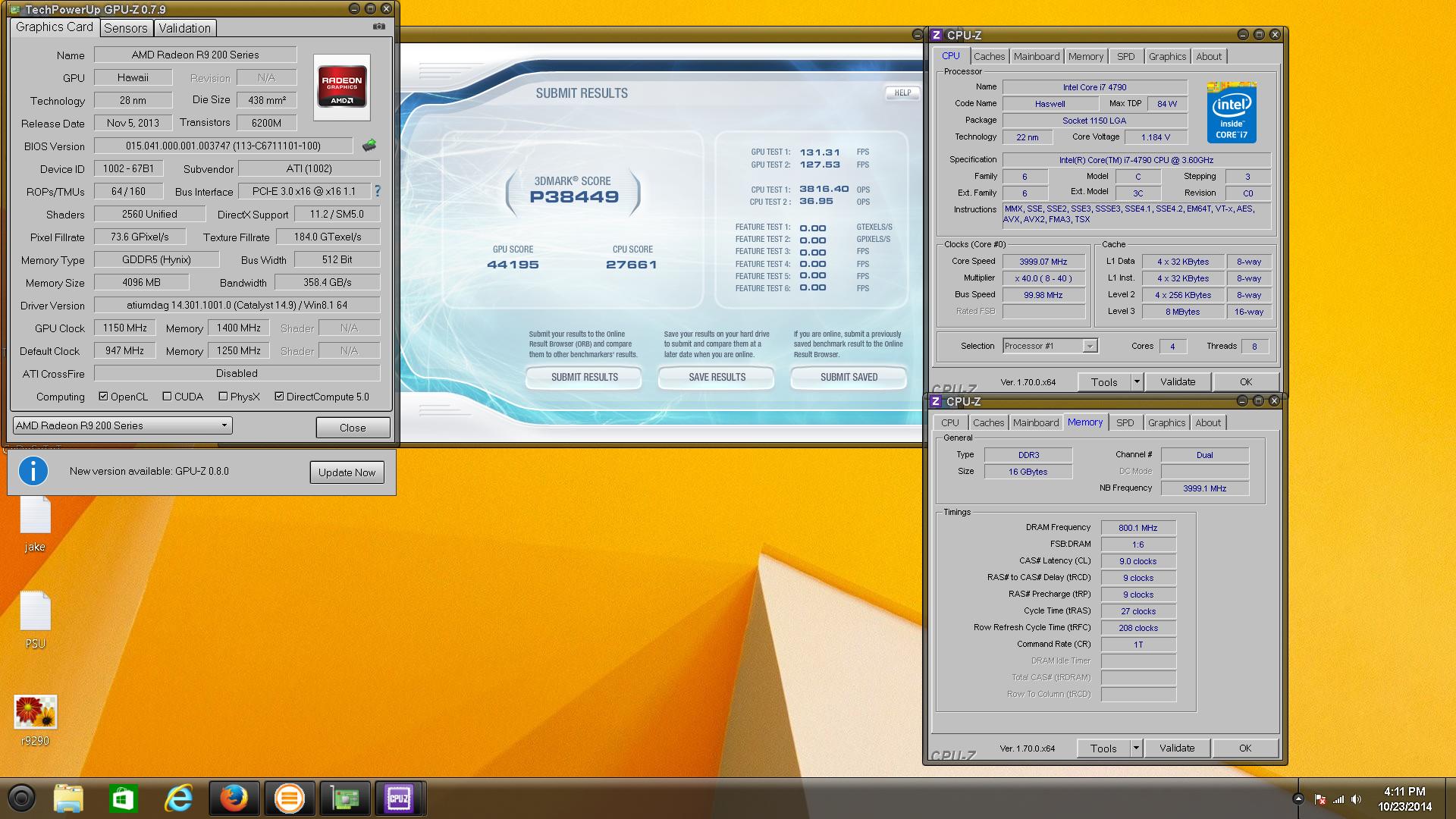
Task: Open Mainboard tab in upper CPU-Z window
Action: (x=1037, y=56)
